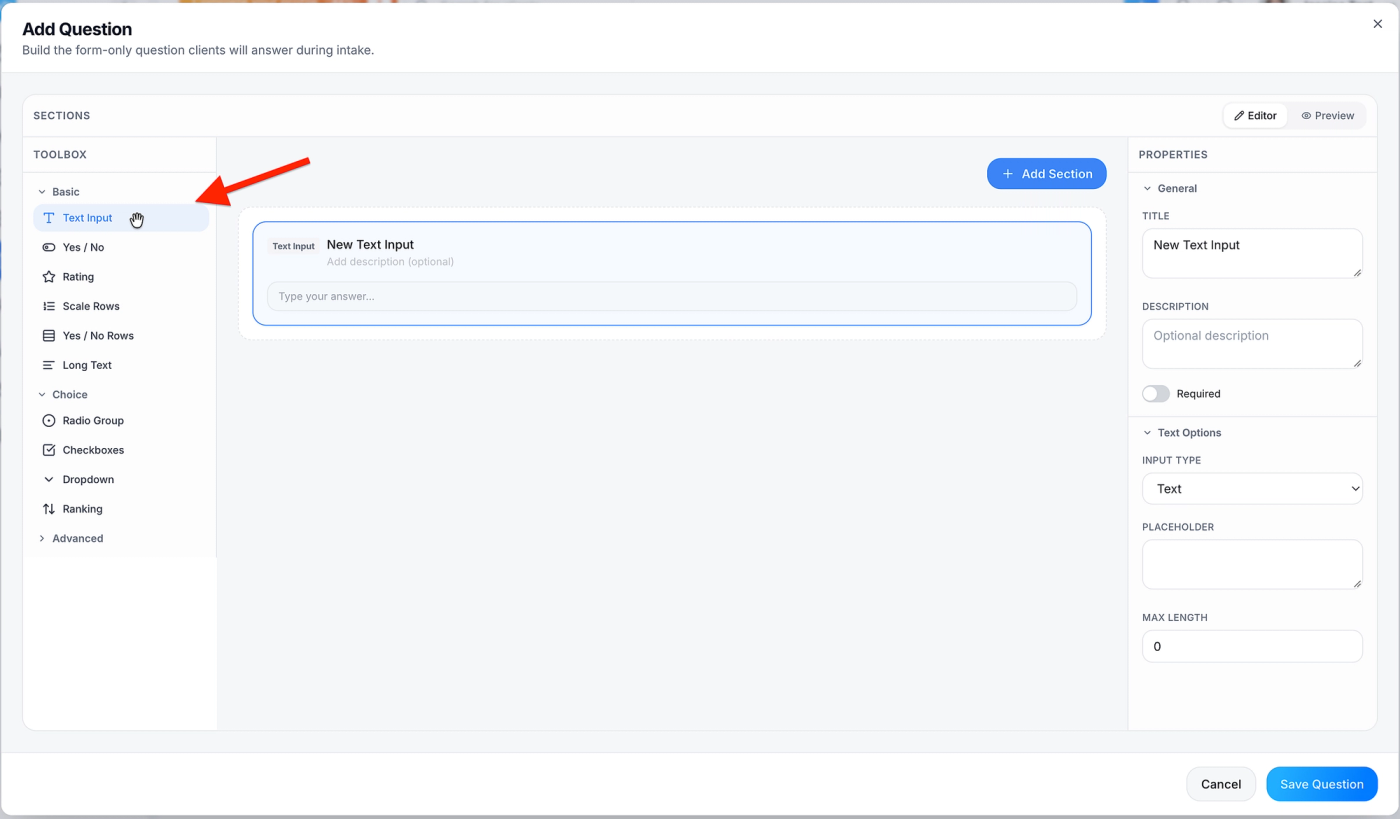
Task: Click Add description (optional) text
Action: coord(390,262)
